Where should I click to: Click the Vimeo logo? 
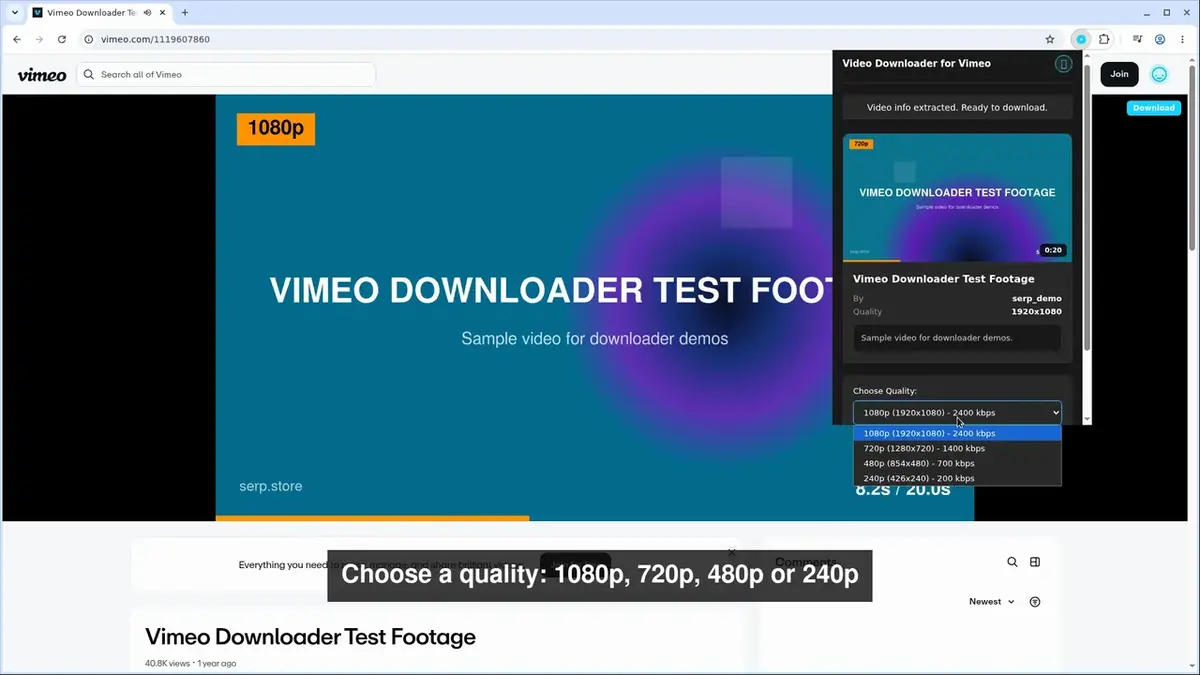coord(42,75)
